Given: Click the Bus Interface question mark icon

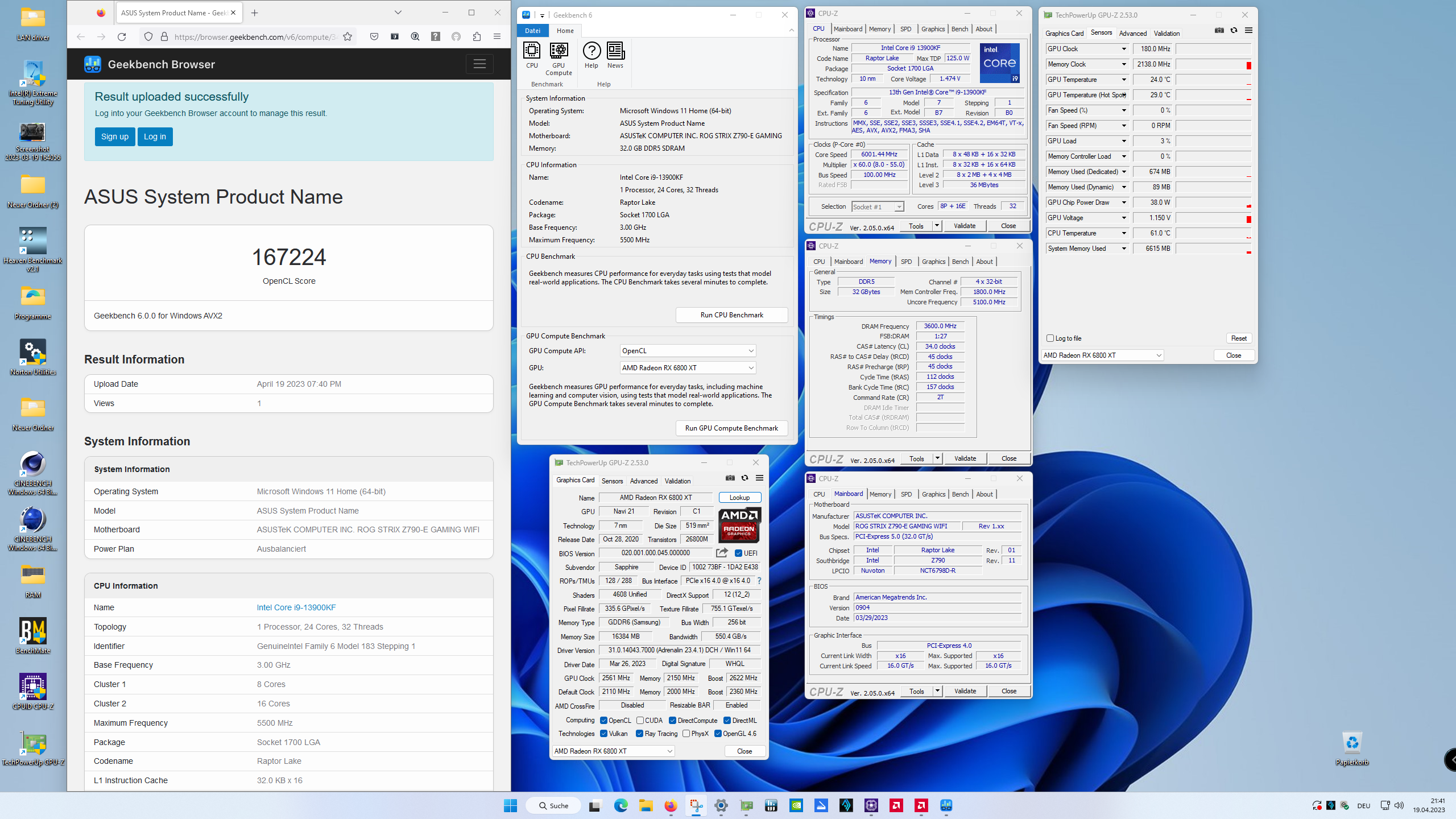Looking at the screenshot, I should click(759, 581).
